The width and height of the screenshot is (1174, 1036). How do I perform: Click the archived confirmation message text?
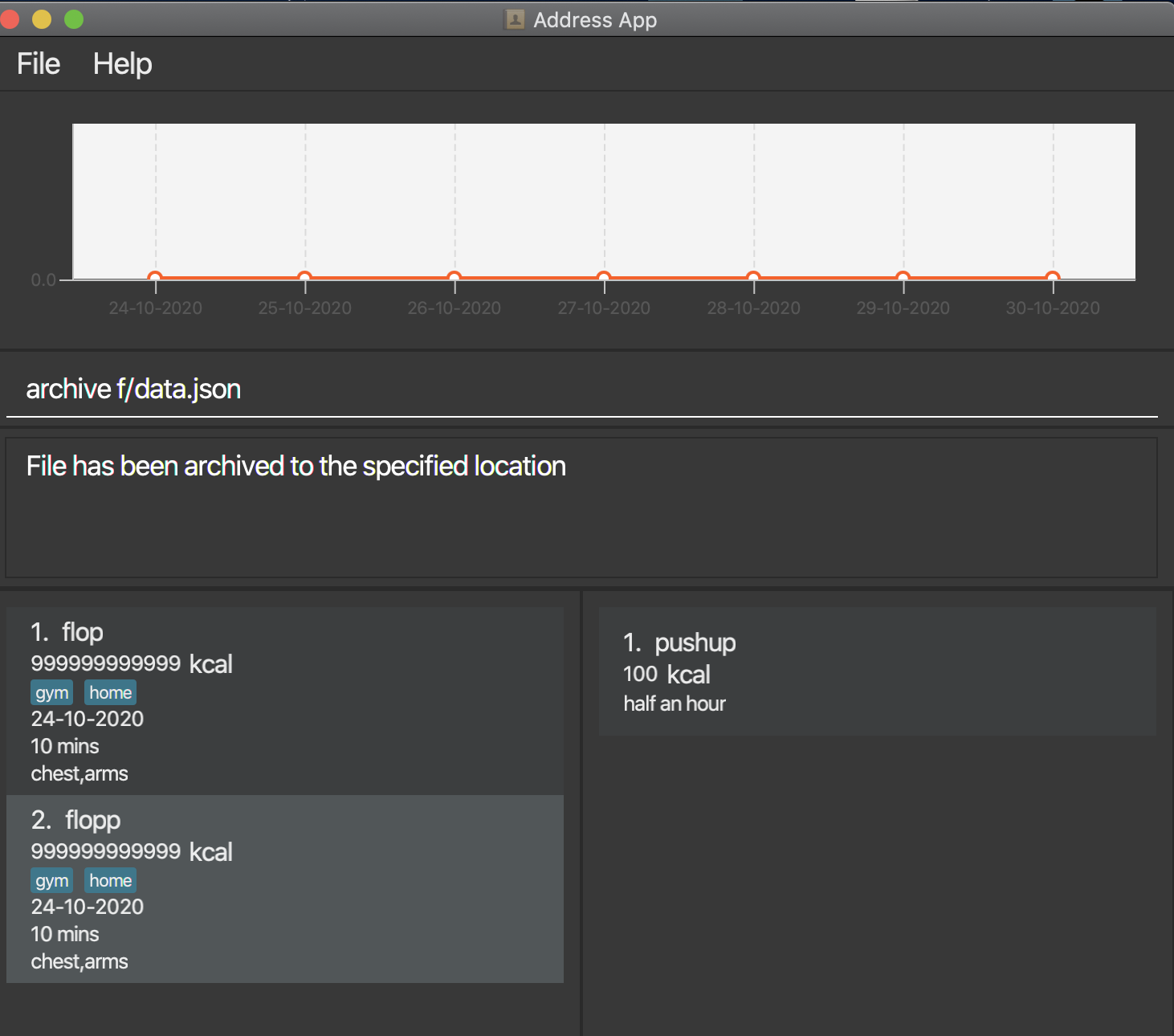tap(296, 466)
